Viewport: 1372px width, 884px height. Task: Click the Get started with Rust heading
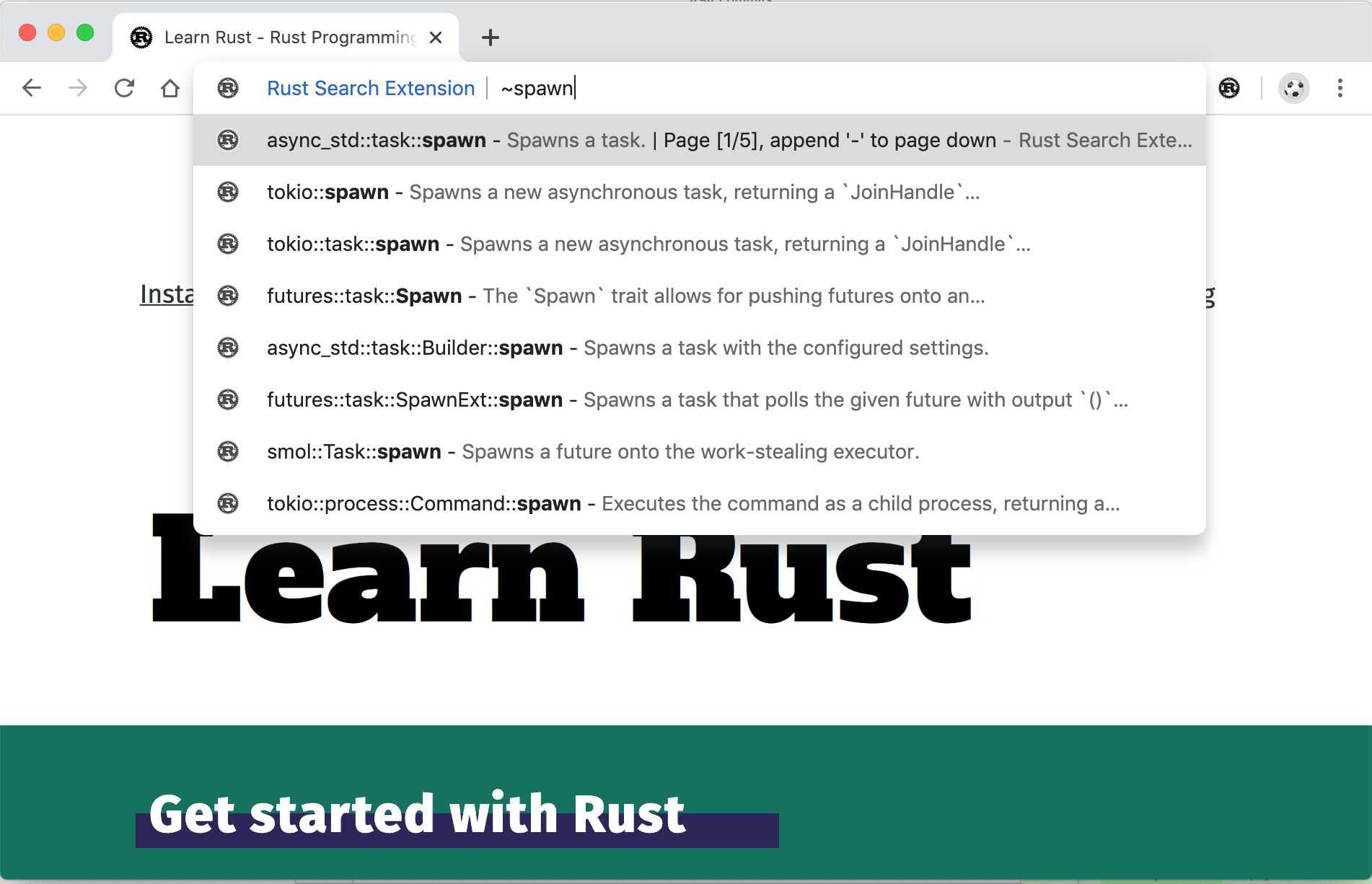(x=417, y=815)
